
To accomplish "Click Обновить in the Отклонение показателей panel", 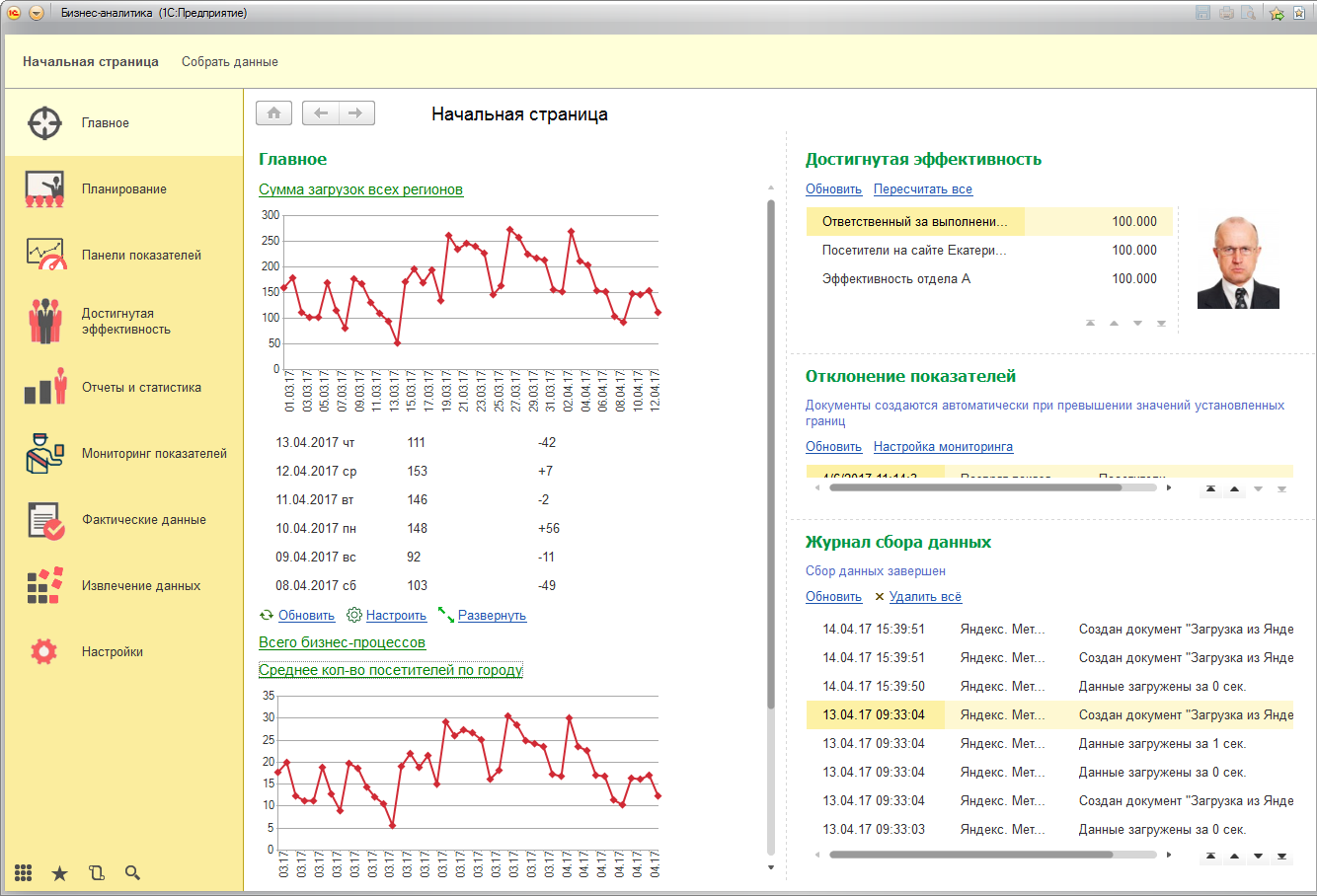I will point(833,447).
